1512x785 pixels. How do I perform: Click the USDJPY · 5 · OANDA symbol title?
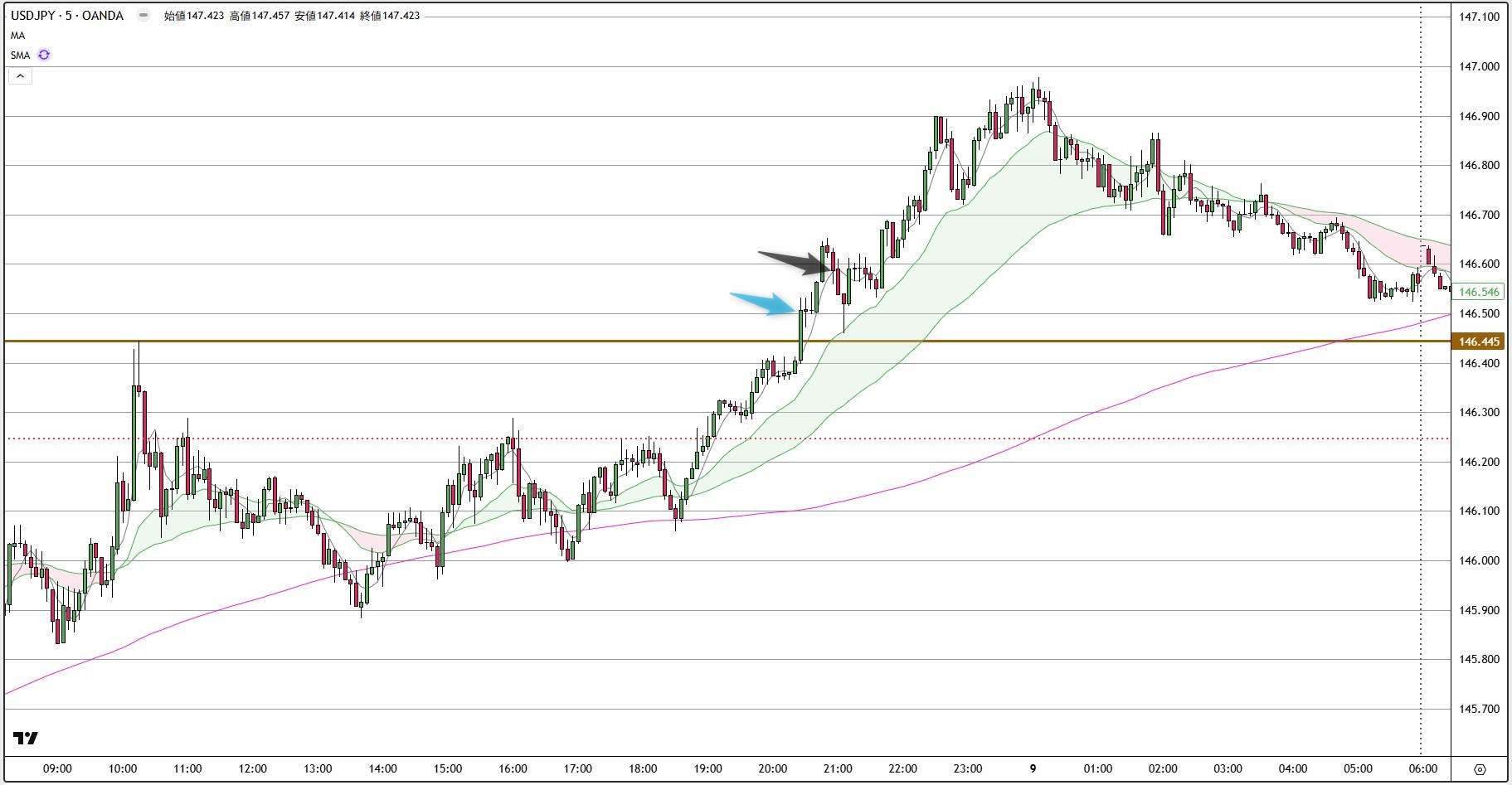point(67,16)
